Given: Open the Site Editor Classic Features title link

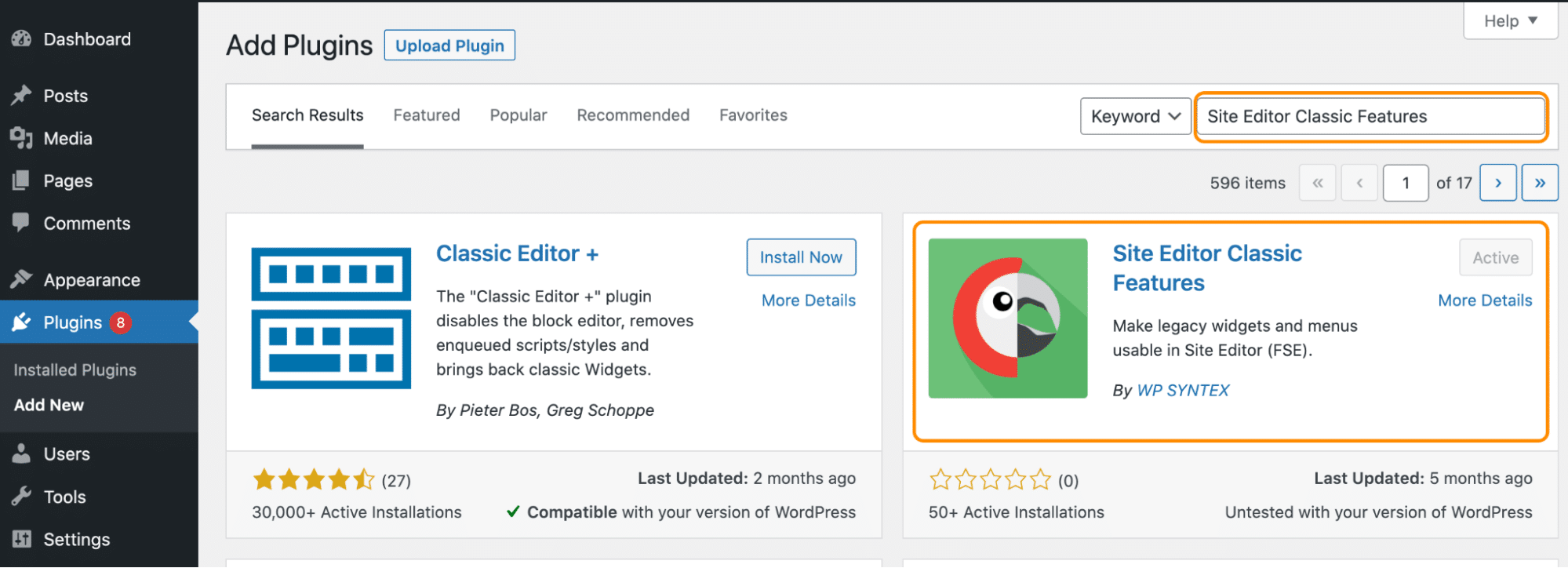Looking at the screenshot, I should (x=1207, y=268).
